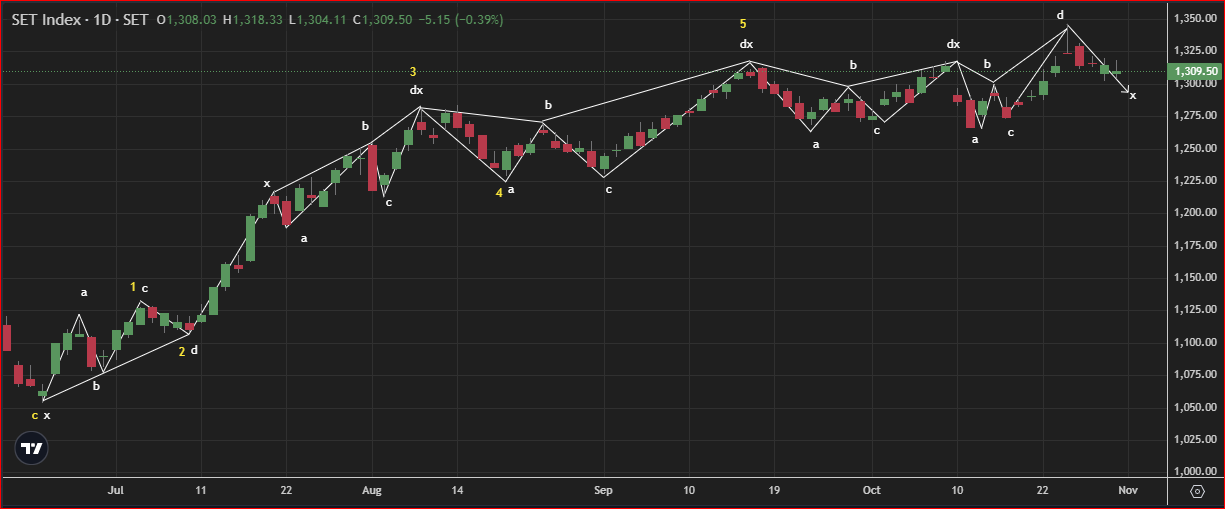Click the 19 date label on time axis
This screenshot has height=509, width=1225.
click(773, 491)
